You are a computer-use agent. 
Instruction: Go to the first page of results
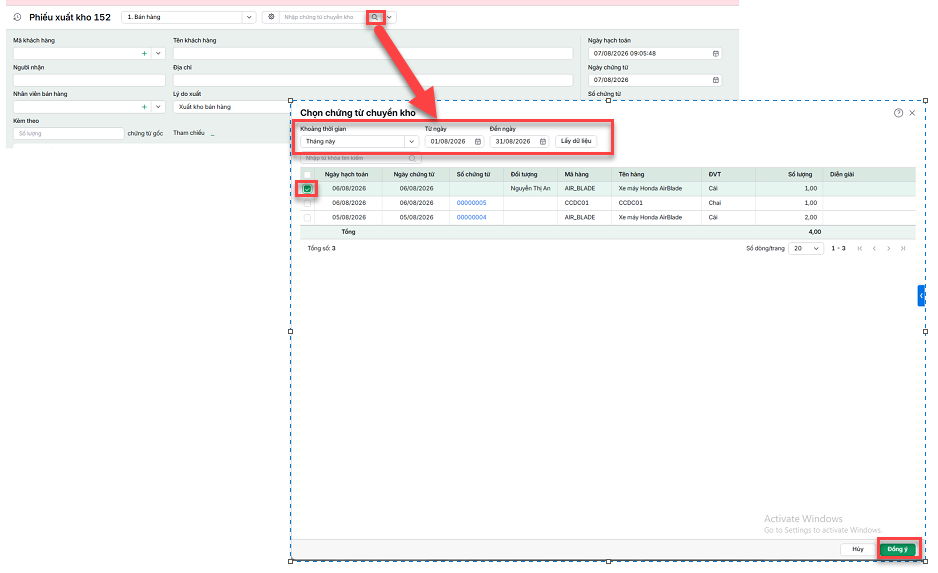click(x=860, y=248)
